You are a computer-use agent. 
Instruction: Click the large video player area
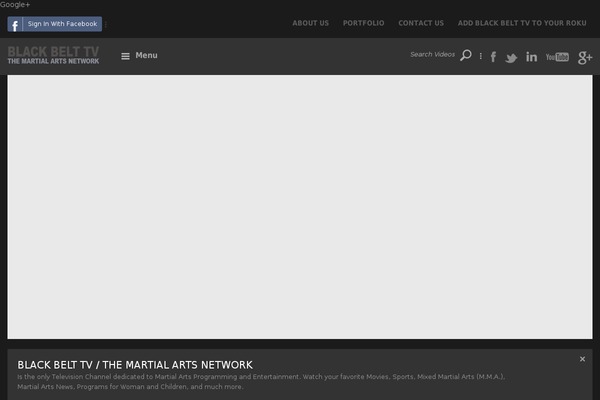300,207
